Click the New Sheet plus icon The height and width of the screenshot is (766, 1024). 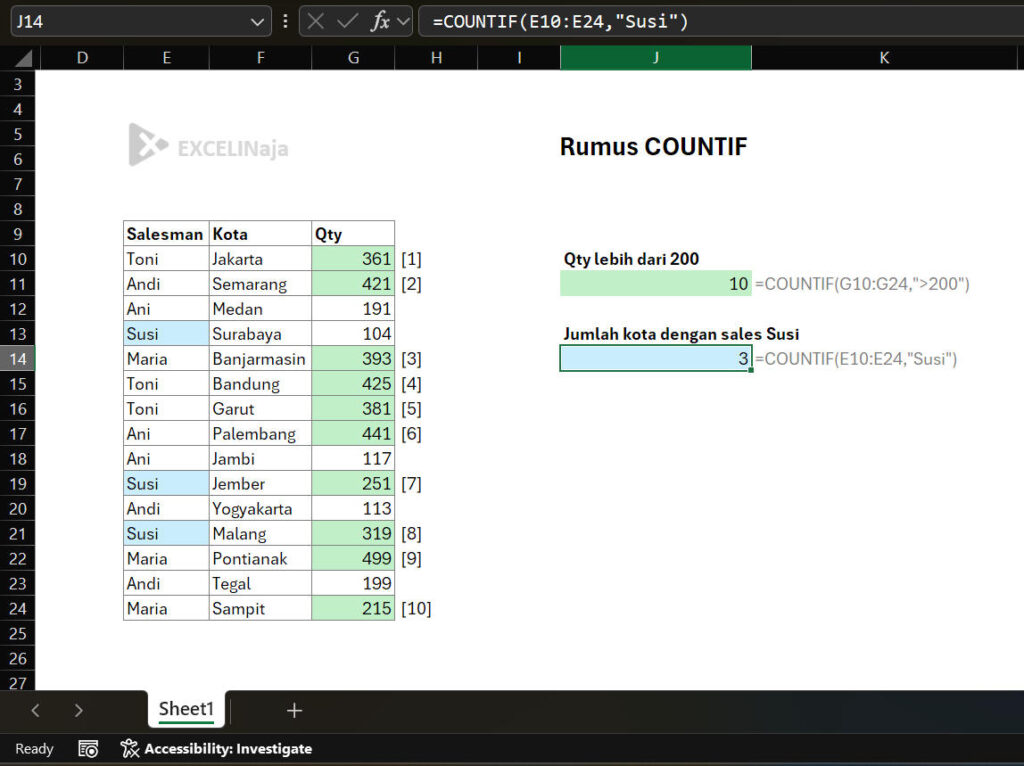[x=294, y=709]
